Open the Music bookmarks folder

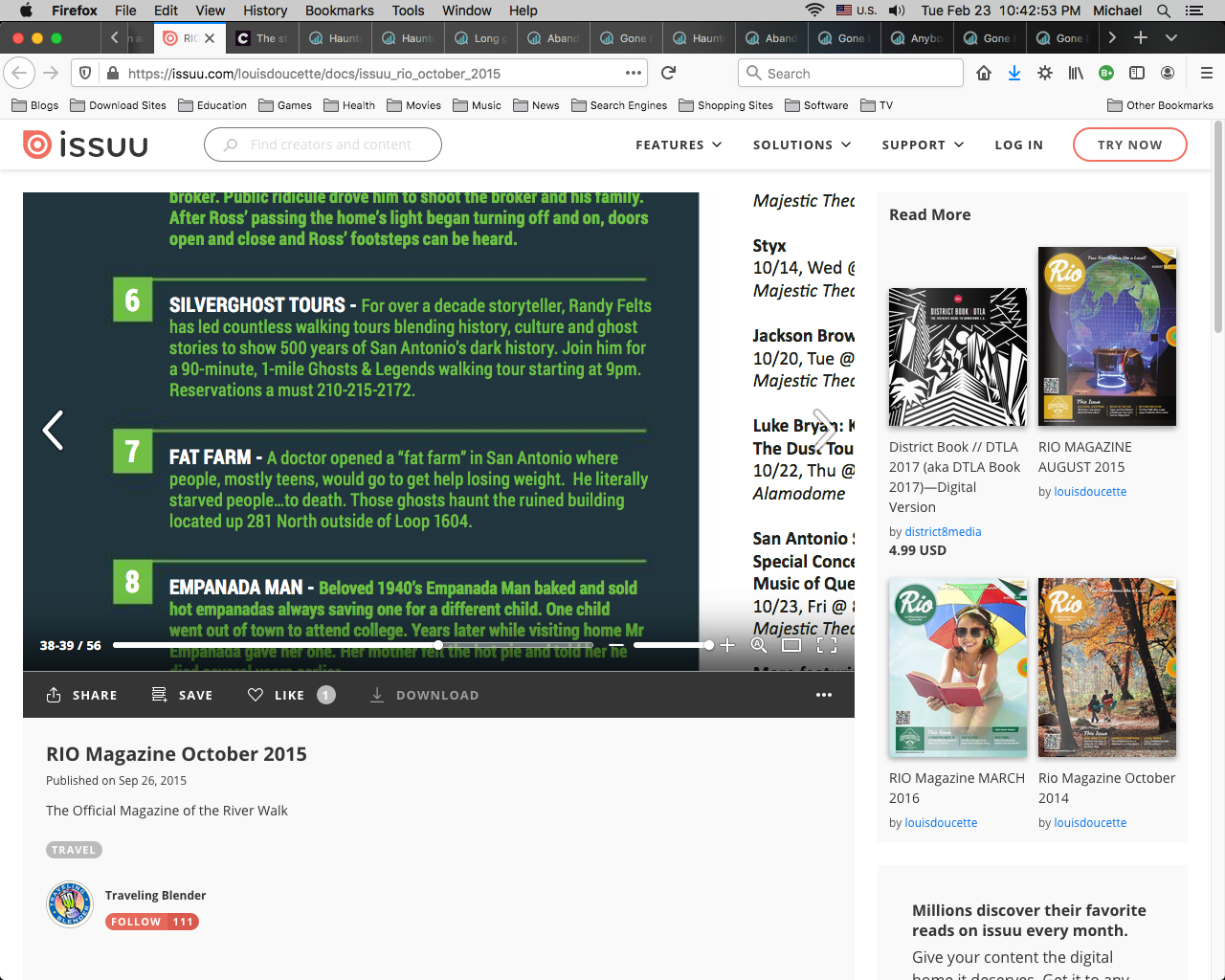click(x=477, y=105)
